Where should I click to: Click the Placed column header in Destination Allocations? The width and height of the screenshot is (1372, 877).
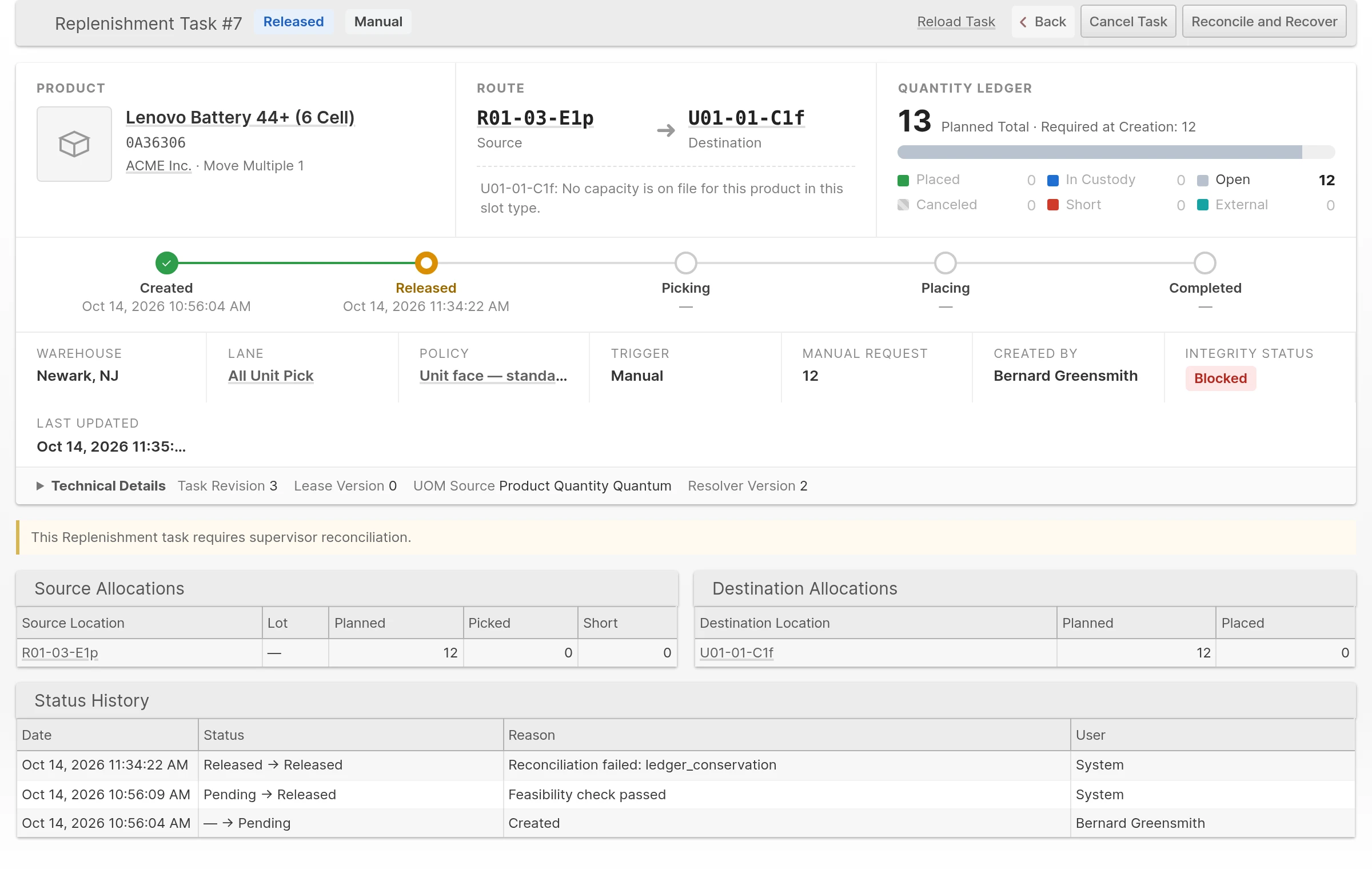(1285, 623)
